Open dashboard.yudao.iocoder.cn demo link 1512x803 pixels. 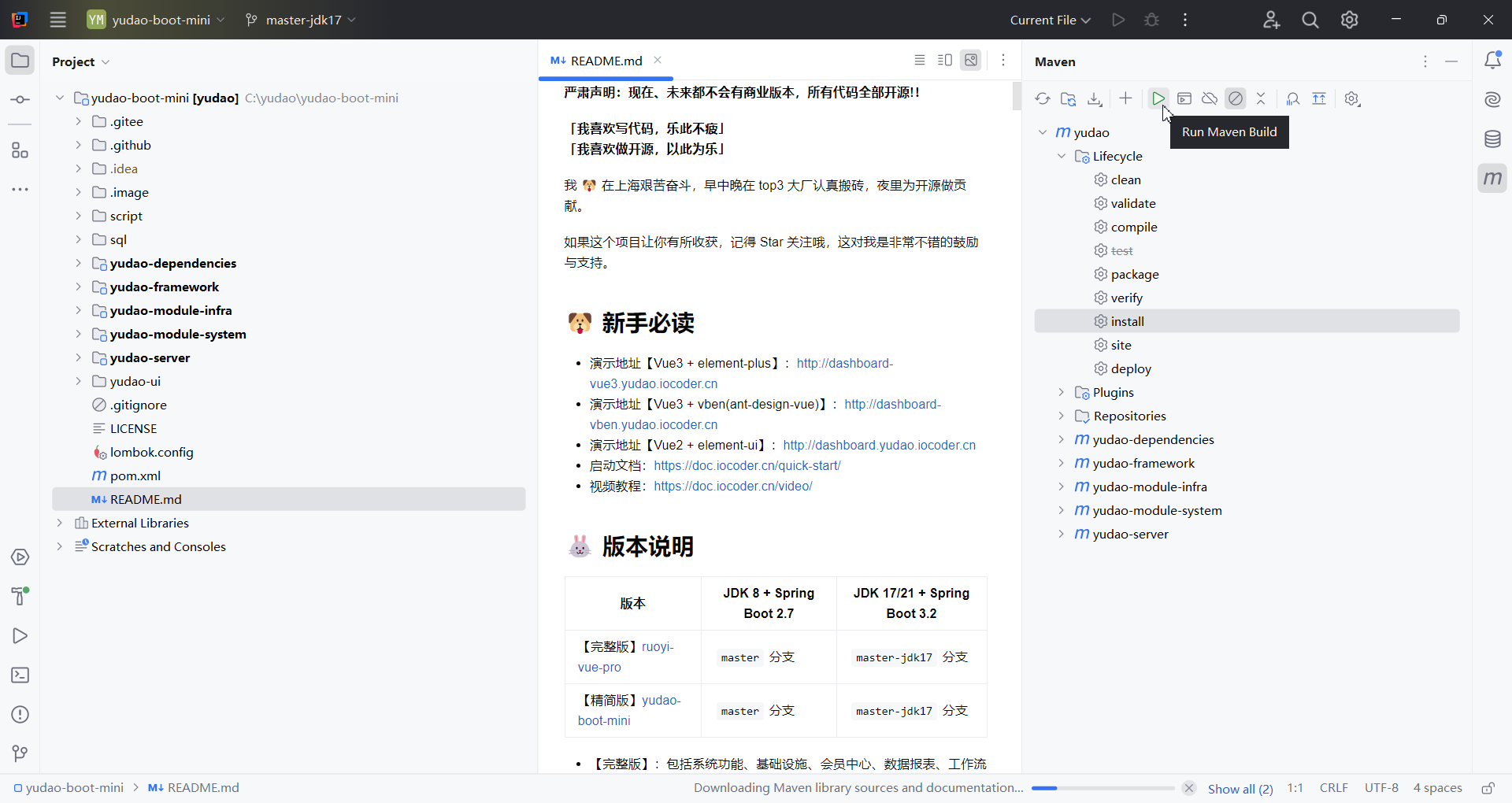879,445
